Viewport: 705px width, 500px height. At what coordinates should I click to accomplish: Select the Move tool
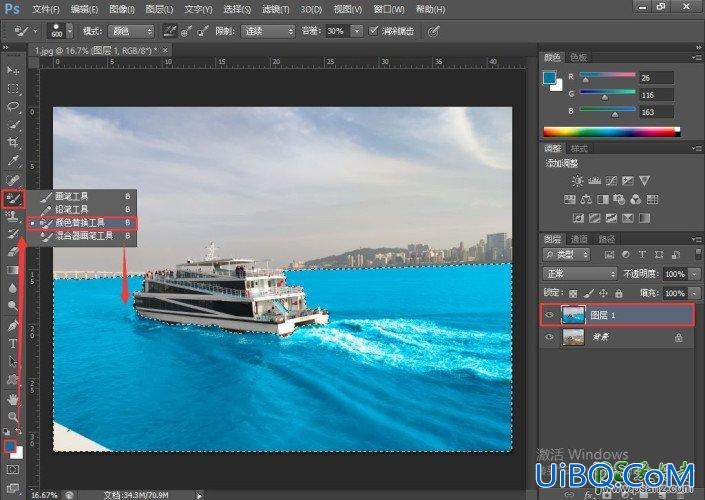[x=13, y=71]
